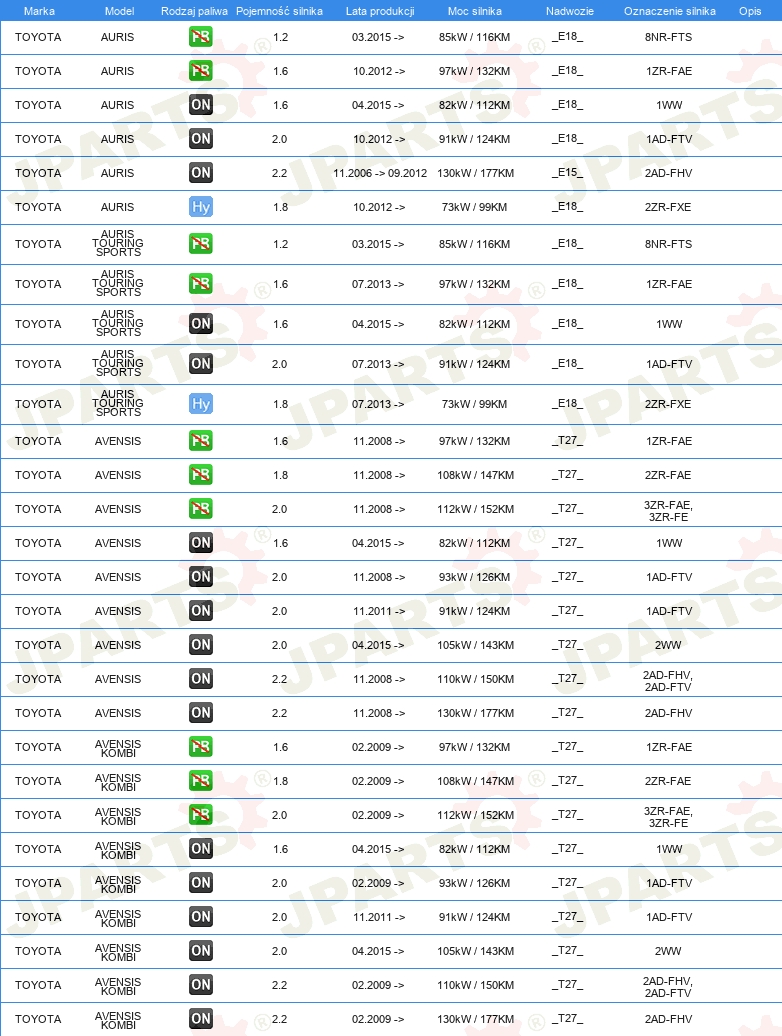Click ON icon in Avensis Kombi 2.2 110kW row
This screenshot has width=782, height=1036.
[x=201, y=985]
